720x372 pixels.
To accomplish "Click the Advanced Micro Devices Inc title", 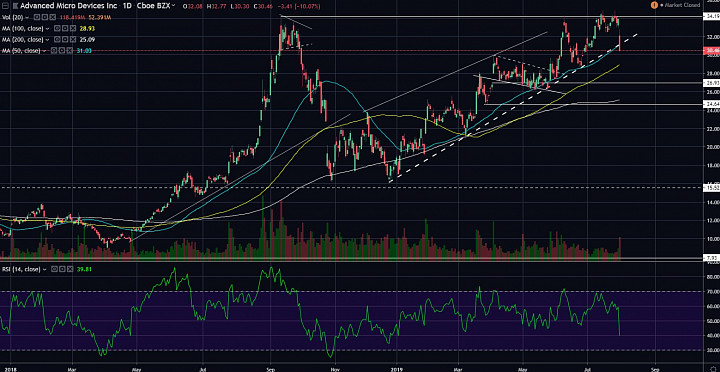I will [x=68, y=6].
